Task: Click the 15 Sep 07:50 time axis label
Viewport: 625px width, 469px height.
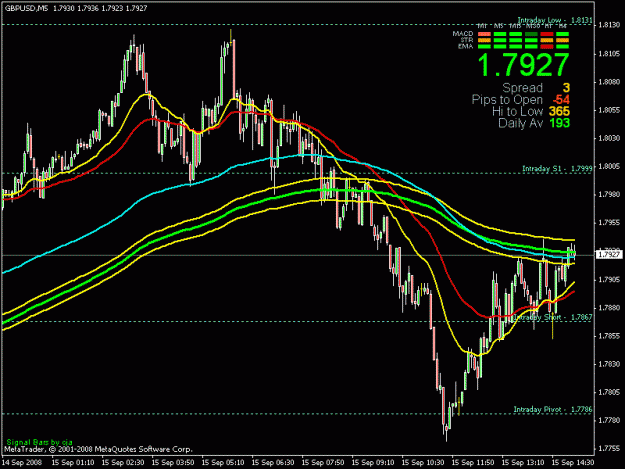Action: [x=323, y=463]
